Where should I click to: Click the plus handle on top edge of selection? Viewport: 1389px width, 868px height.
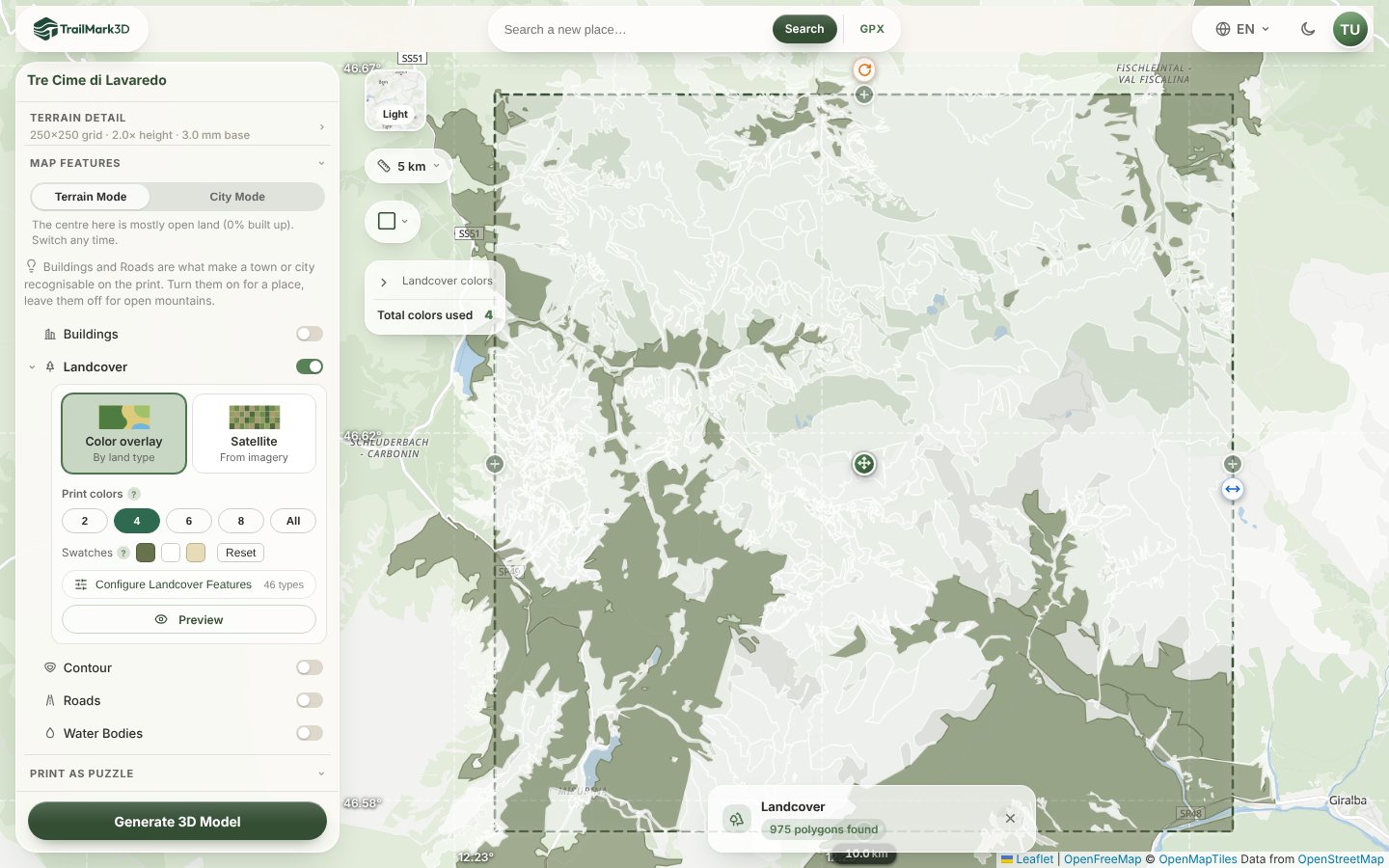coord(864,95)
